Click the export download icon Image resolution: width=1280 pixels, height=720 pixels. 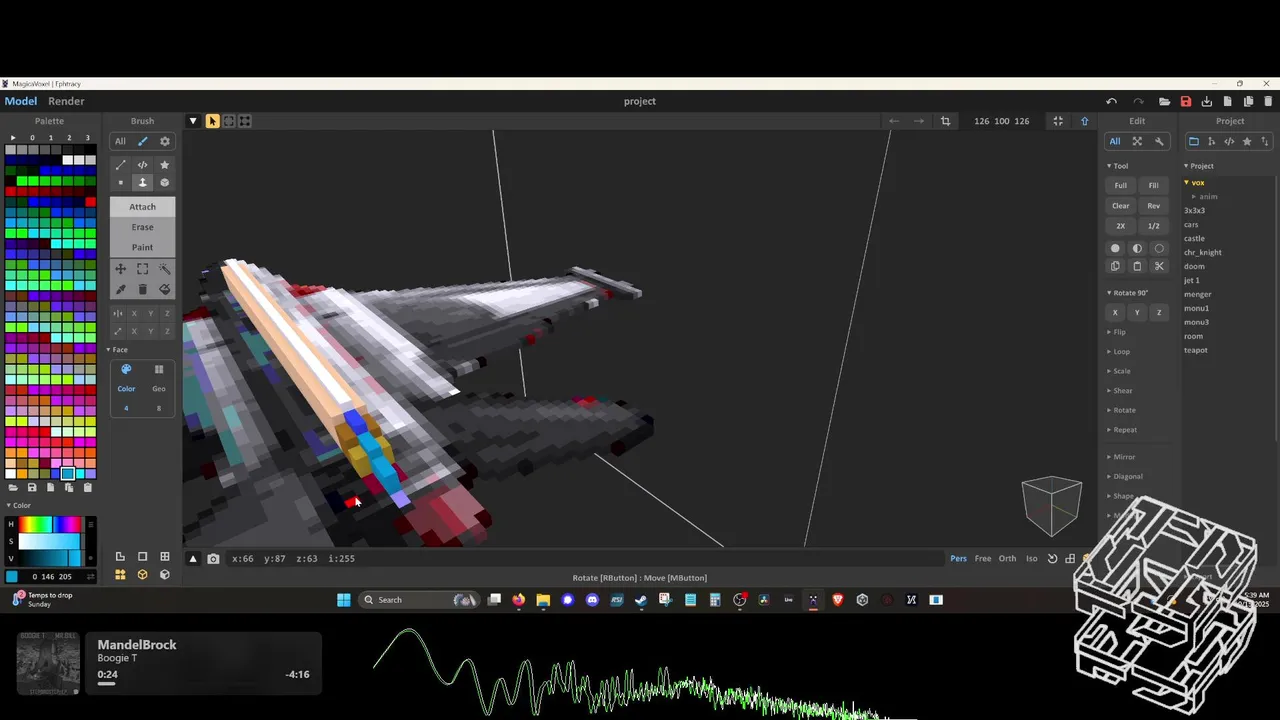[x=1207, y=101]
